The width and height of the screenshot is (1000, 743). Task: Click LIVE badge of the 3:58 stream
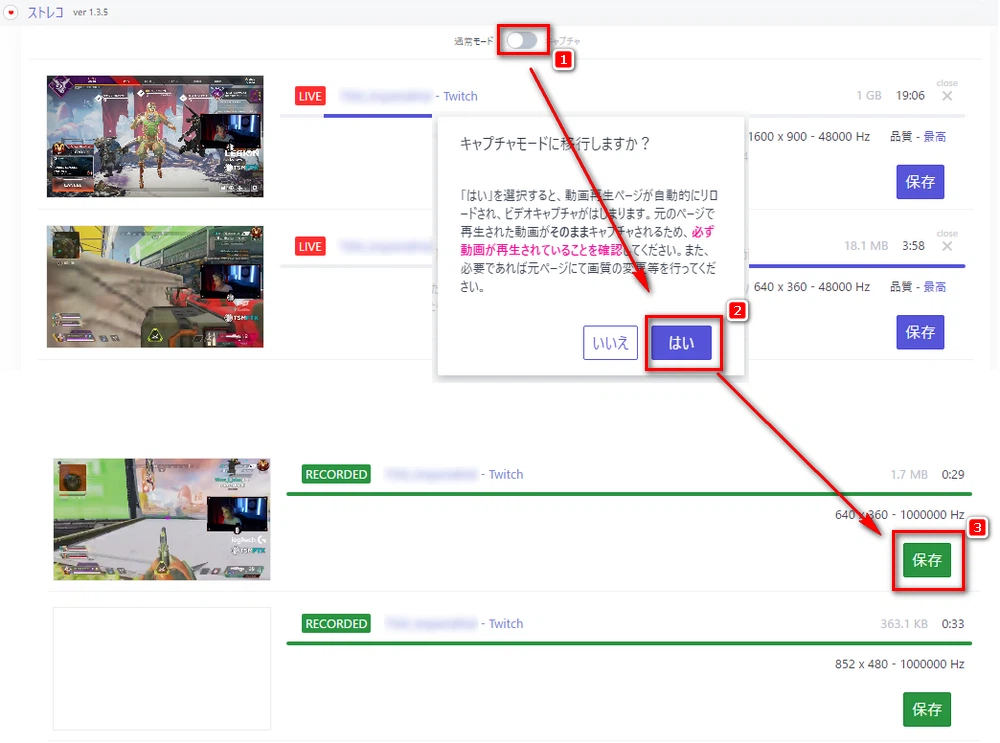(310, 247)
